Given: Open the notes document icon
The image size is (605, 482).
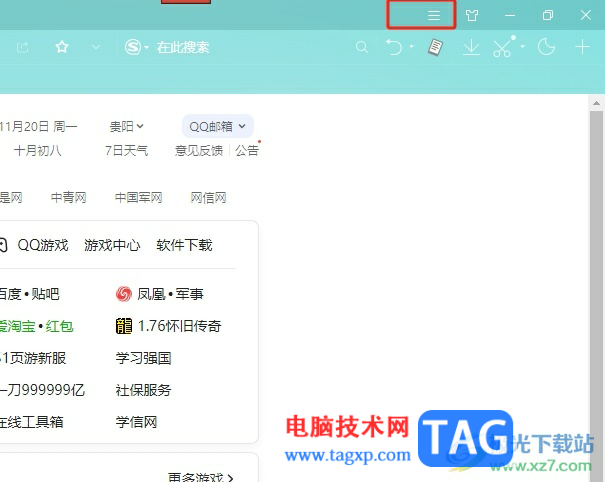Looking at the screenshot, I should [435, 47].
